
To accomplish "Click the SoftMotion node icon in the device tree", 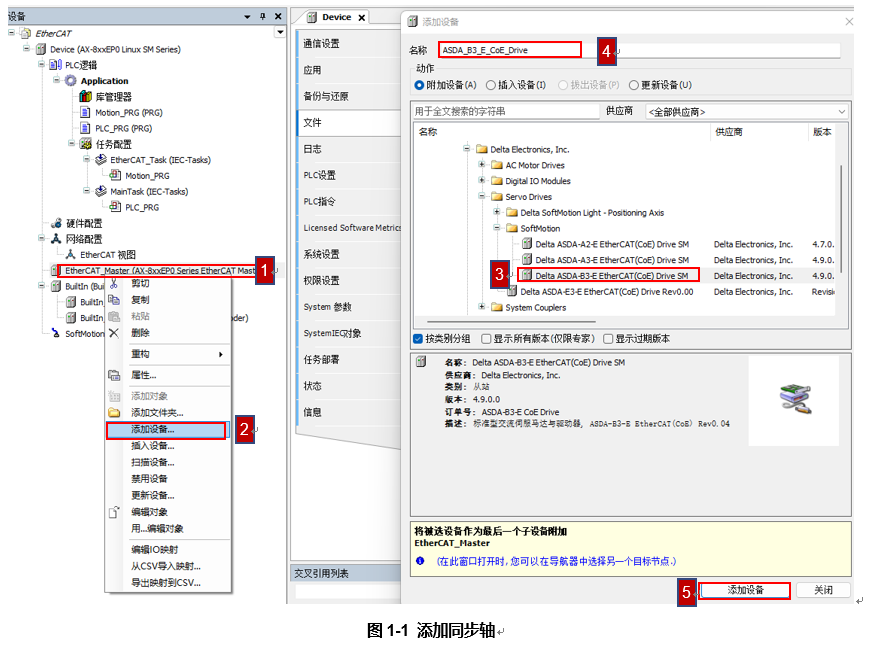I will (x=56, y=333).
